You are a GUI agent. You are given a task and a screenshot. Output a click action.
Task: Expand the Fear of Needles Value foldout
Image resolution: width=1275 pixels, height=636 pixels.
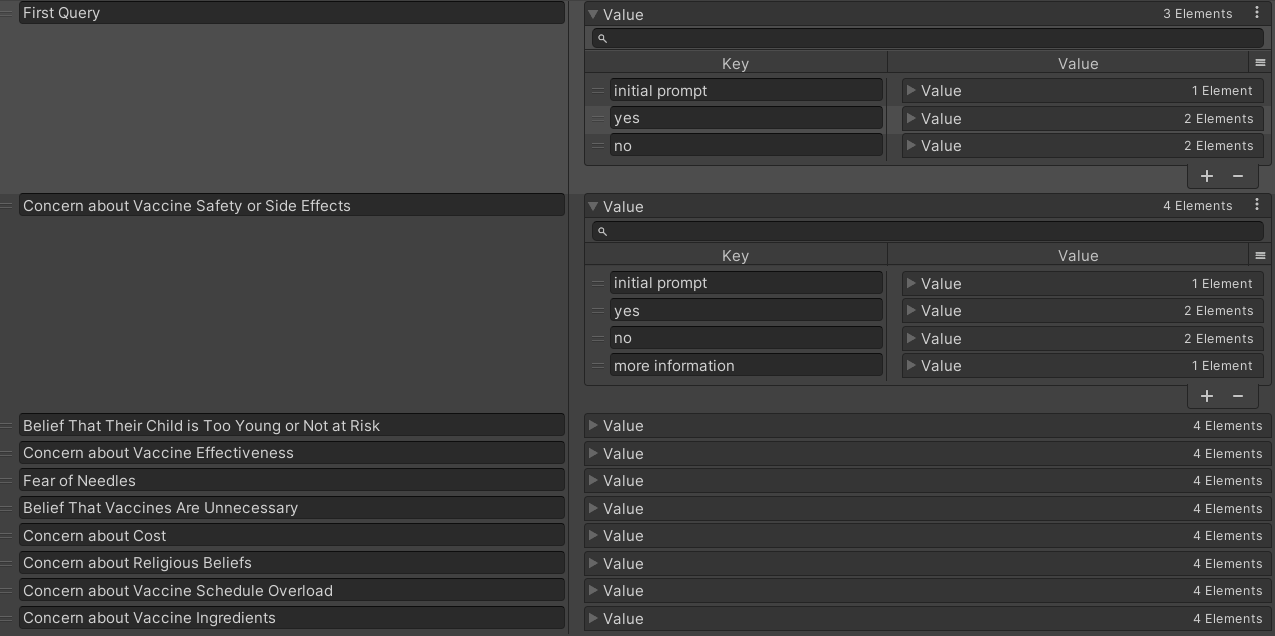[x=593, y=481]
